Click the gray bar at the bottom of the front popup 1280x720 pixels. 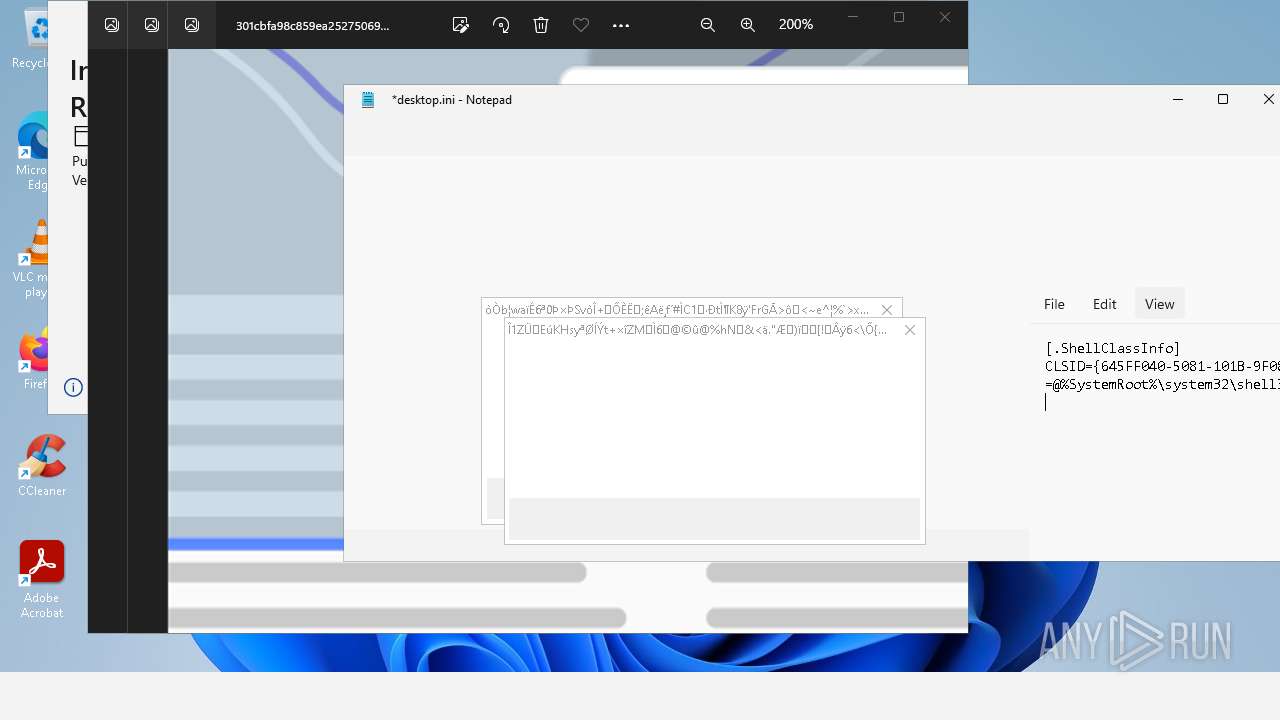714,519
